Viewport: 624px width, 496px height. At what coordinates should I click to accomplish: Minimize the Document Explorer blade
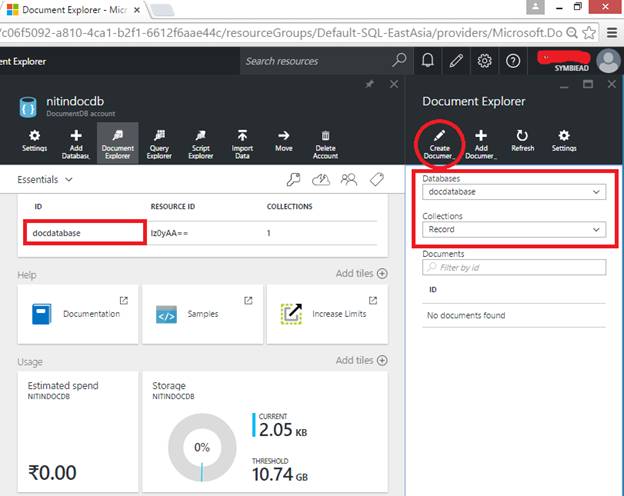pyautogui.click(x=564, y=86)
